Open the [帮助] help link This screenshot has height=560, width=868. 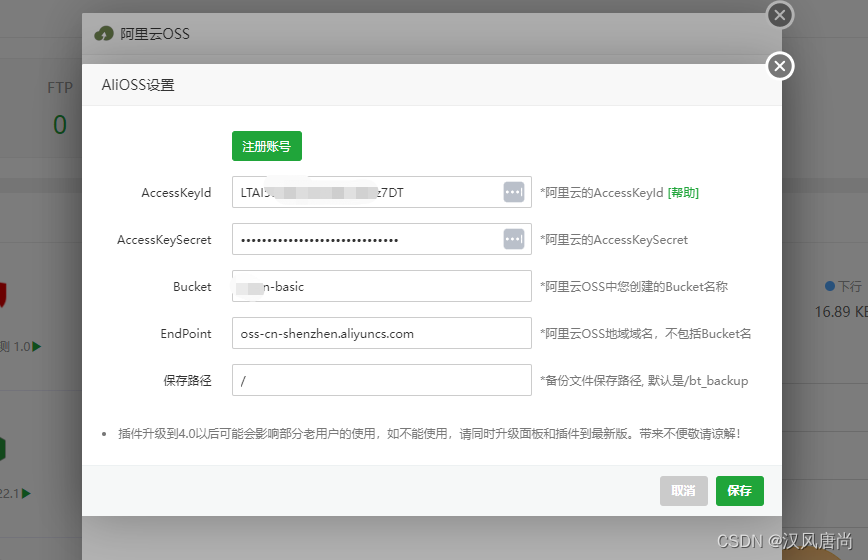[683, 193]
